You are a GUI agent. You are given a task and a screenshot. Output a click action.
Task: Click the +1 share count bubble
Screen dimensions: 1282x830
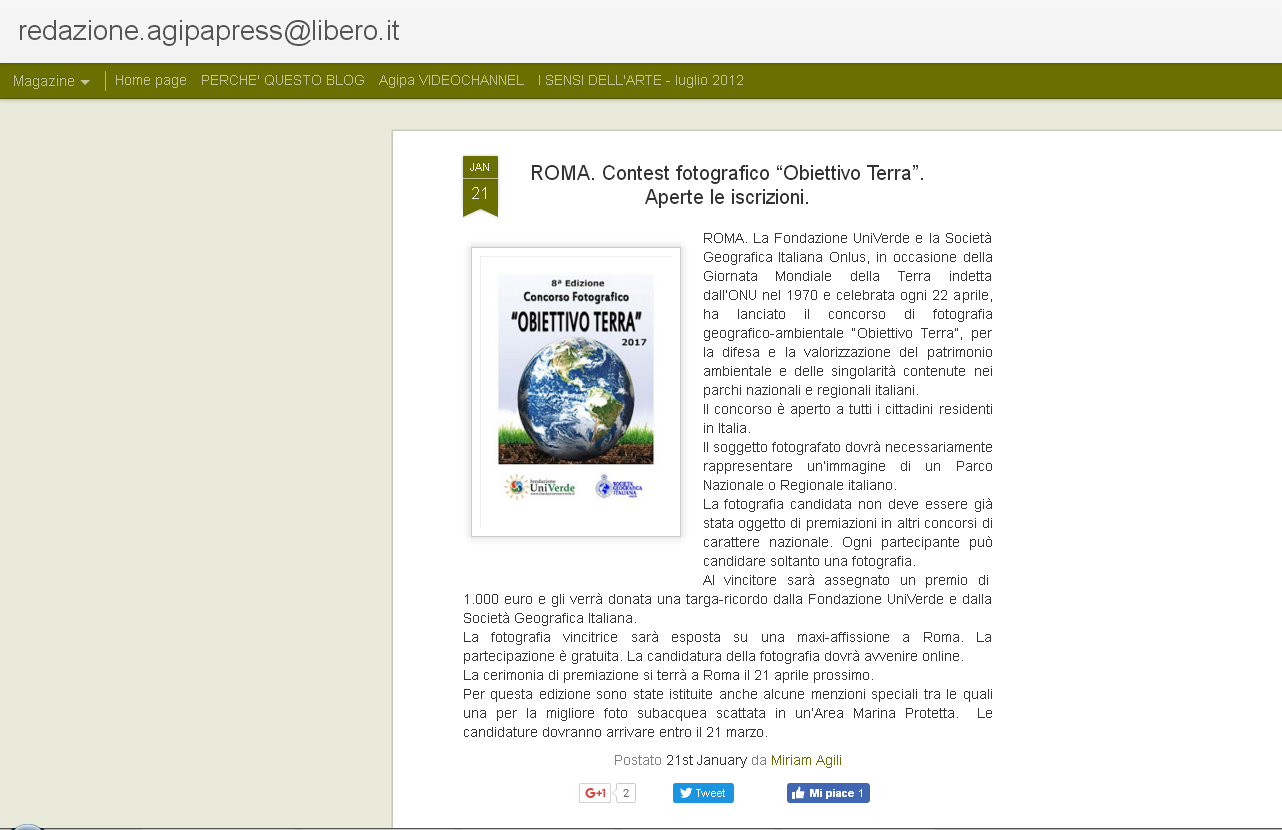625,793
